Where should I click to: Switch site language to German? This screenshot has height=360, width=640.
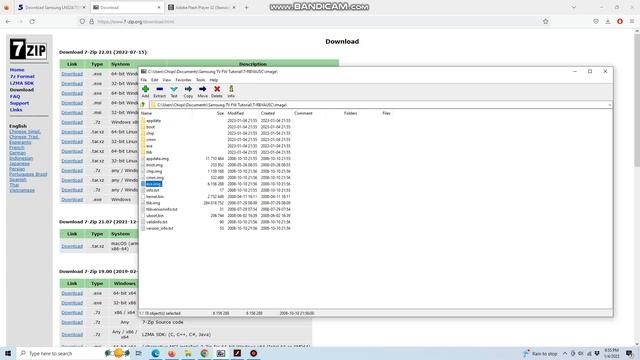point(17,153)
